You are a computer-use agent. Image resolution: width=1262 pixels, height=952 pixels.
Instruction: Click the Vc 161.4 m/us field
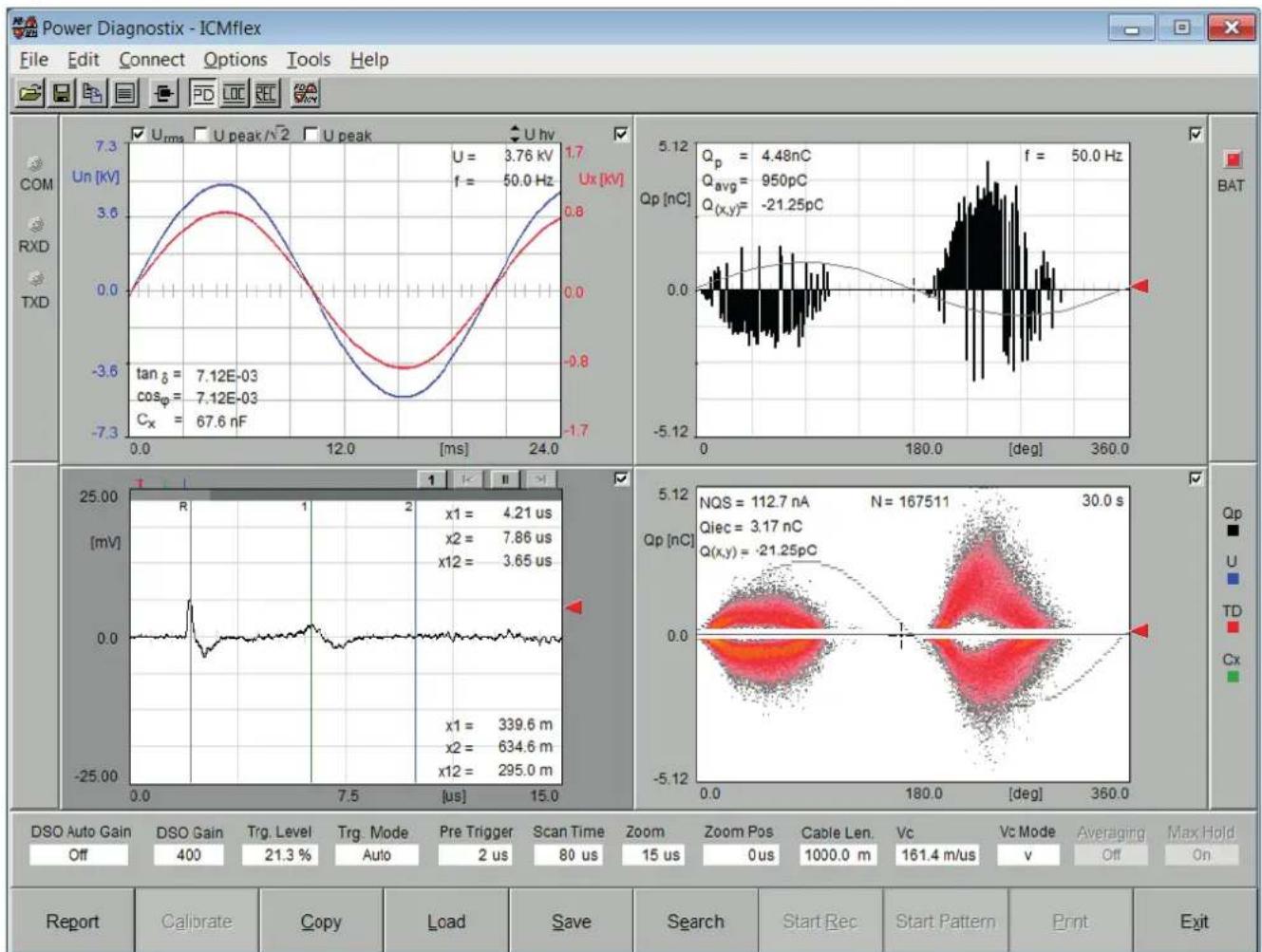tap(937, 854)
